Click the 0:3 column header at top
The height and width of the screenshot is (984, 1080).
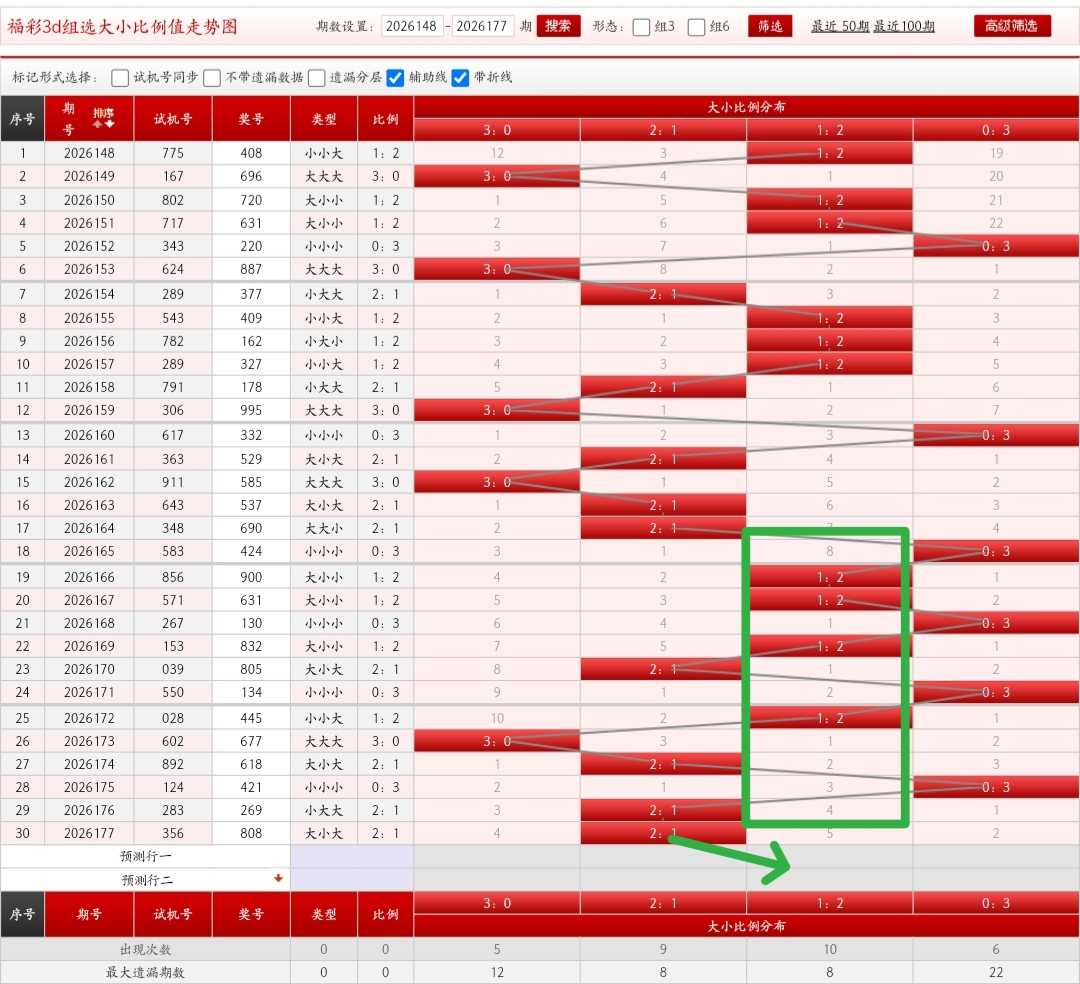996,130
